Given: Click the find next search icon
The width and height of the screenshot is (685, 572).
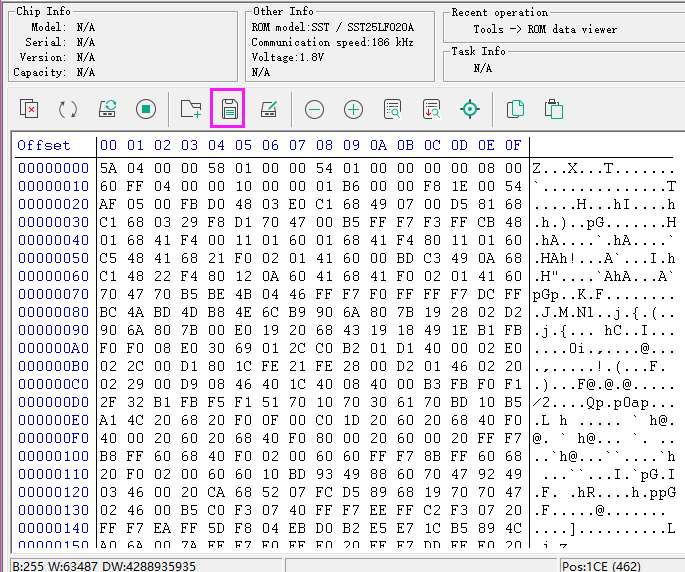Looking at the screenshot, I should [x=432, y=109].
